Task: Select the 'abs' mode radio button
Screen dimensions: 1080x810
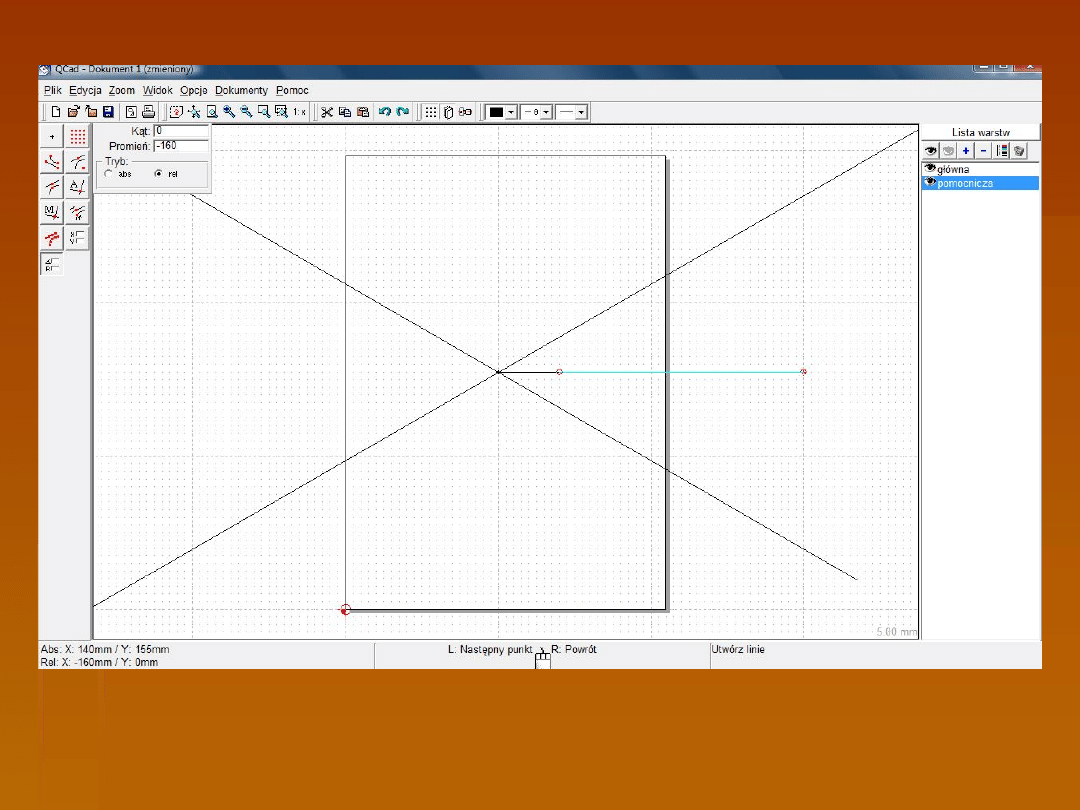Action: click(x=108, y=174)
